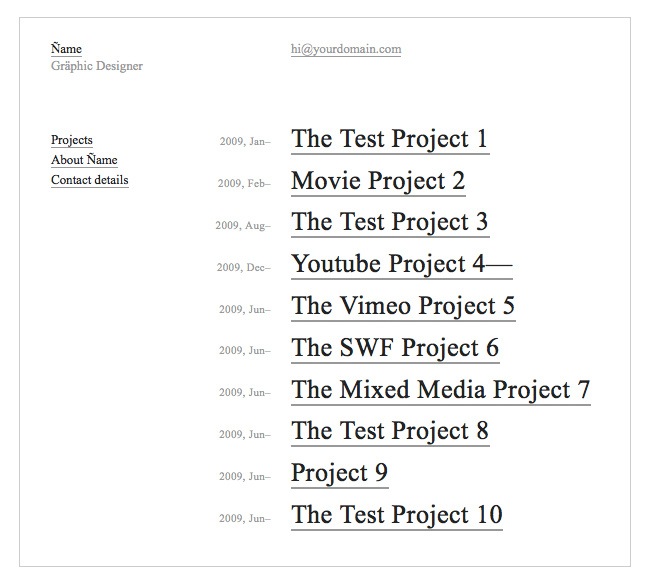Open the Projects navigation item
The height and width of the screenshot is (584, 650).
click(72, 140)
